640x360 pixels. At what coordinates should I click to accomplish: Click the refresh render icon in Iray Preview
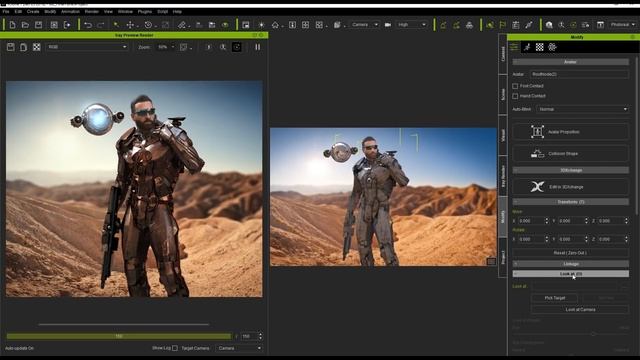tap(237, 47)
